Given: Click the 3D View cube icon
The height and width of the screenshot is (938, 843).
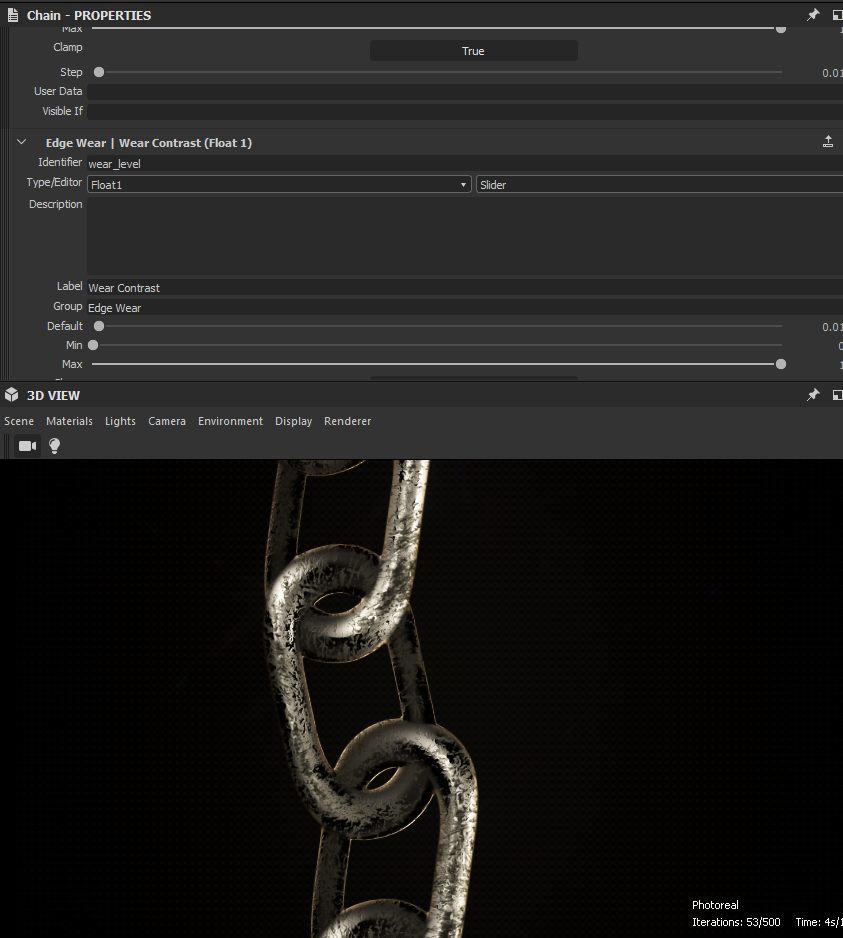Looking at the screenshot, I should (x=12, y=395).
